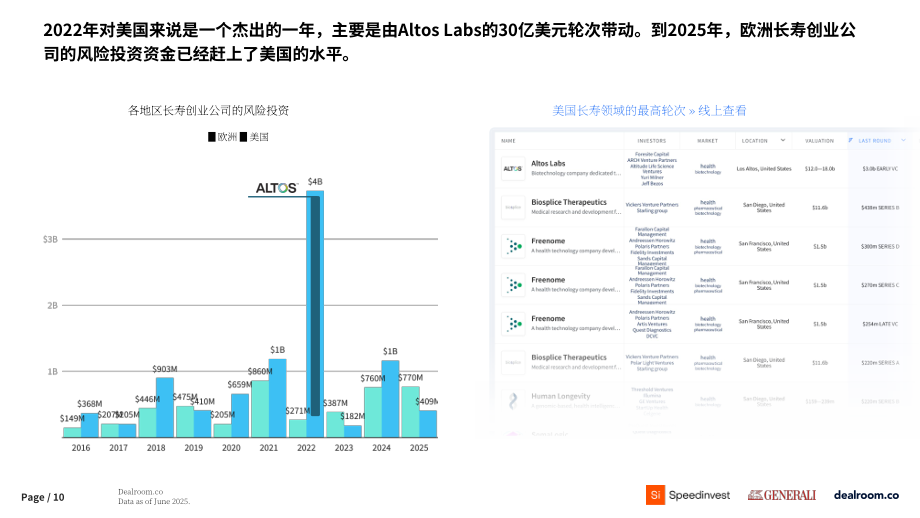Open the 美国长寿领域的最高轮次 » 线上查看 link
The width and height of the screenshot is (920, 518).
(x=649, y=110)
